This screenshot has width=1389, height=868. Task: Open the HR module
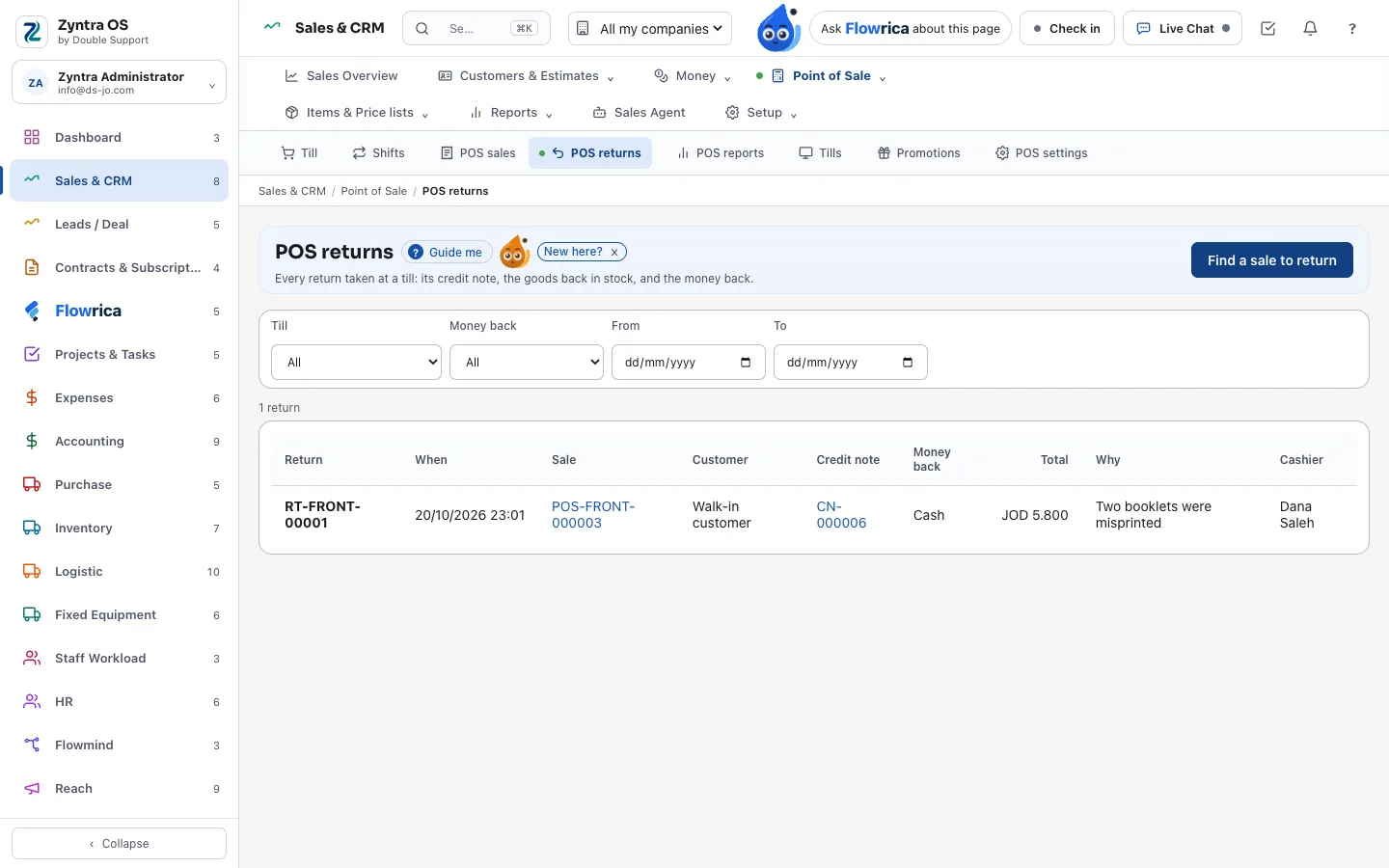(120, 701)
